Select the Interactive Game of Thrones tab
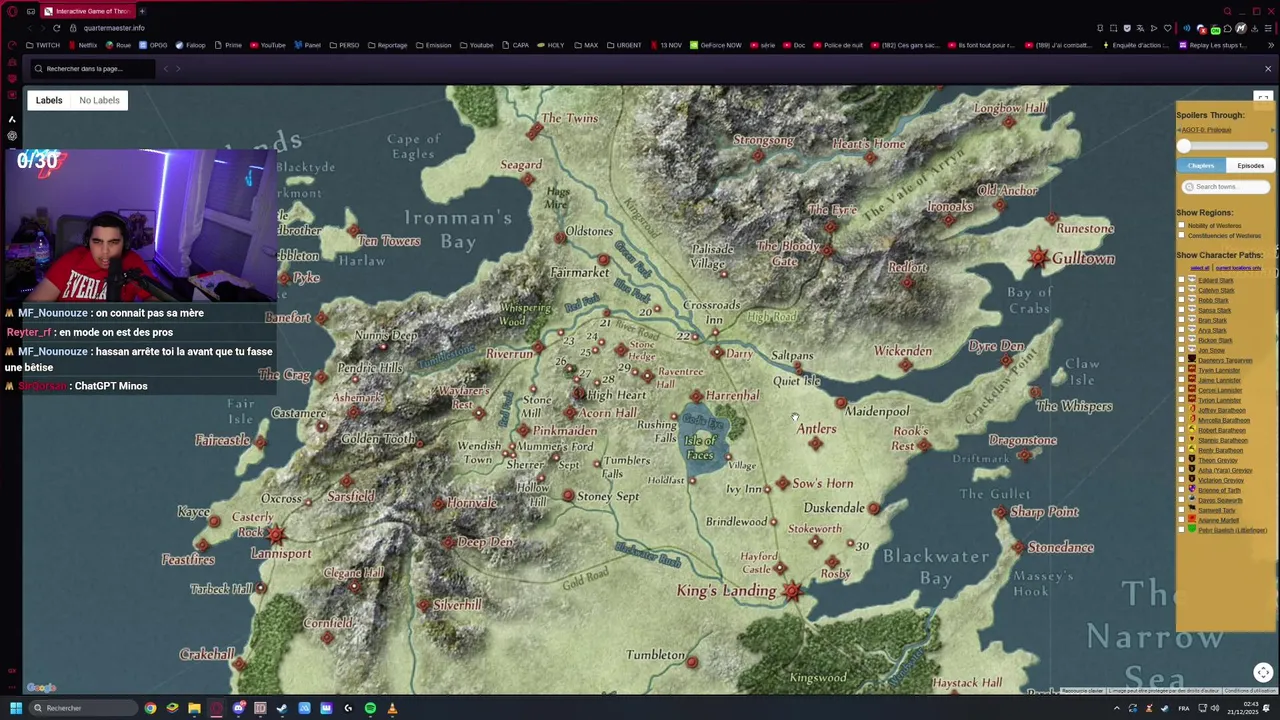The width and height of the screenshot is (1280, 720). pos(88,11)
